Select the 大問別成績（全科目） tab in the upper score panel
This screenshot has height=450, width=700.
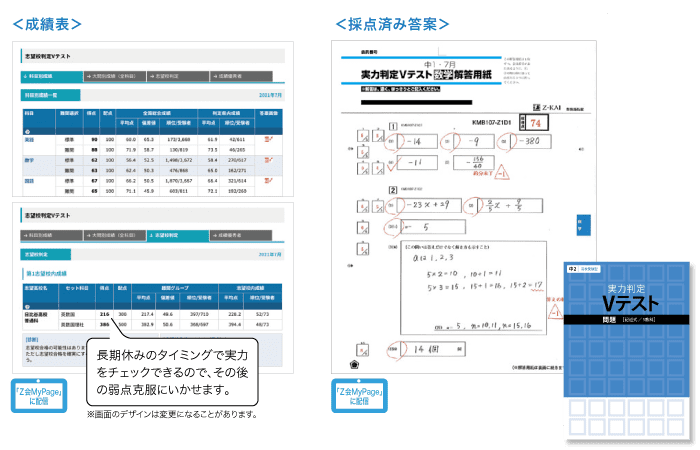tap(115, 76)
